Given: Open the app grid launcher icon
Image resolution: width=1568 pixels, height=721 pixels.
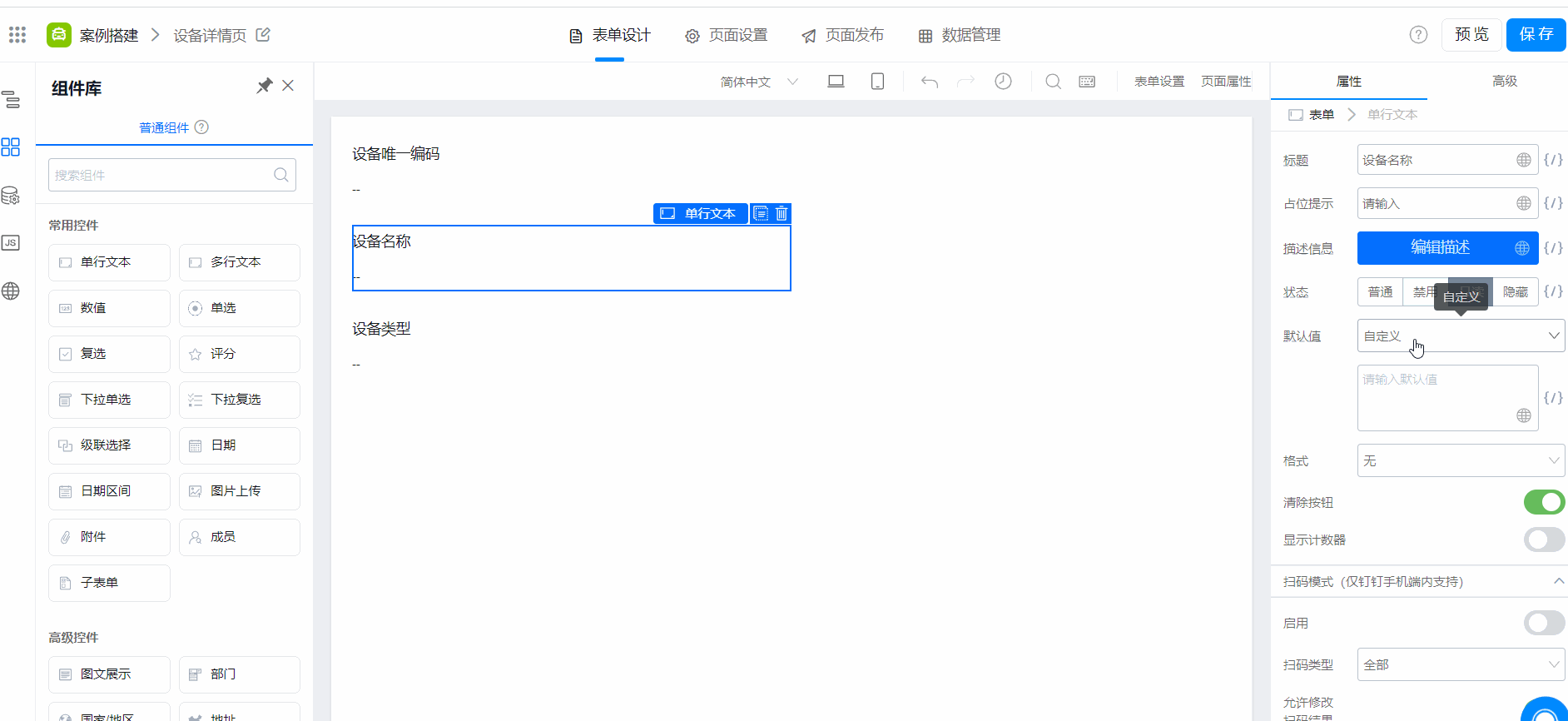Looking at the screenshot, I should pos(17,35).
